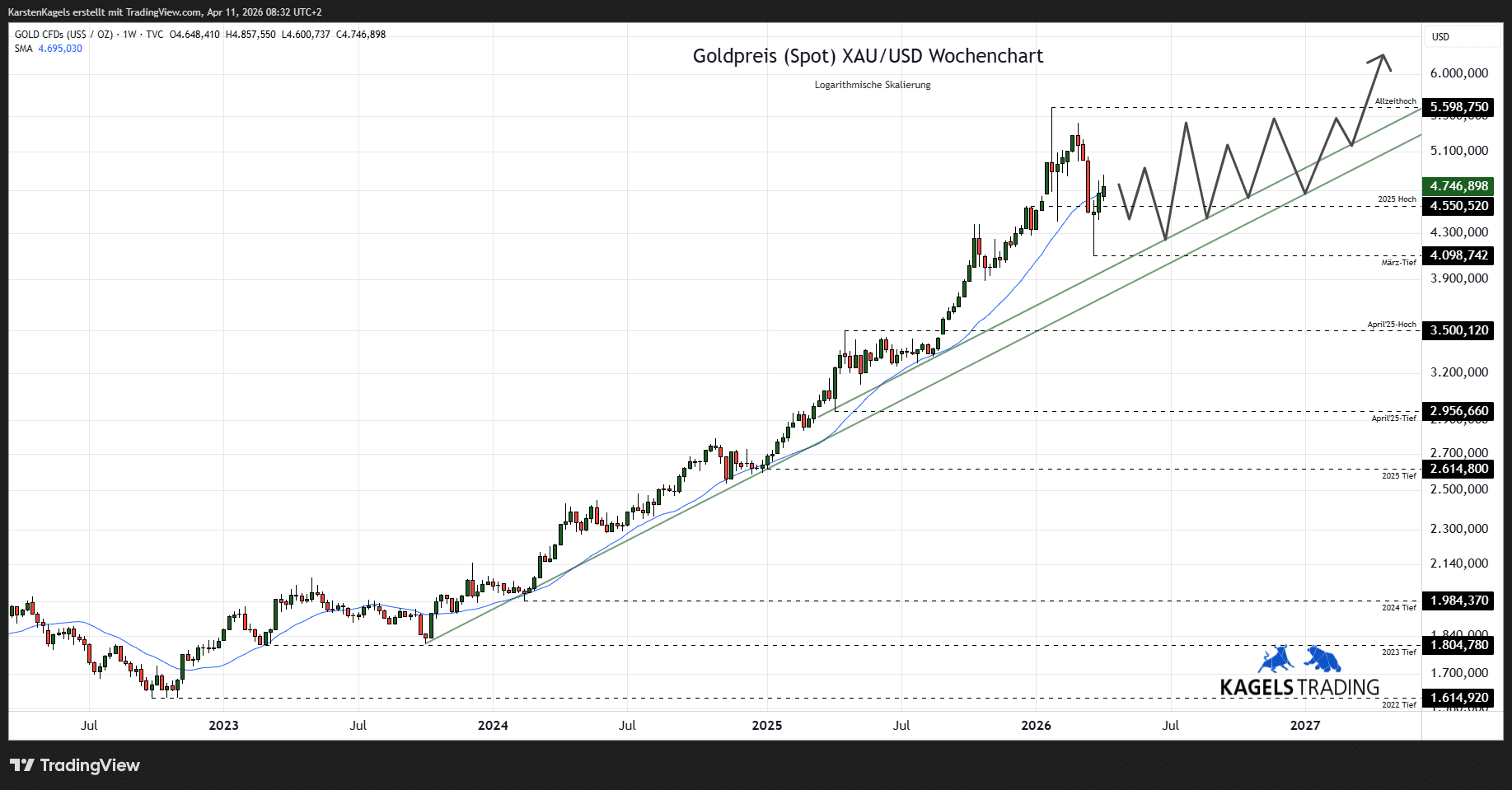Click the GOLD CFDs symbol legend title
1512x790 pixels.
click(63, 35)
